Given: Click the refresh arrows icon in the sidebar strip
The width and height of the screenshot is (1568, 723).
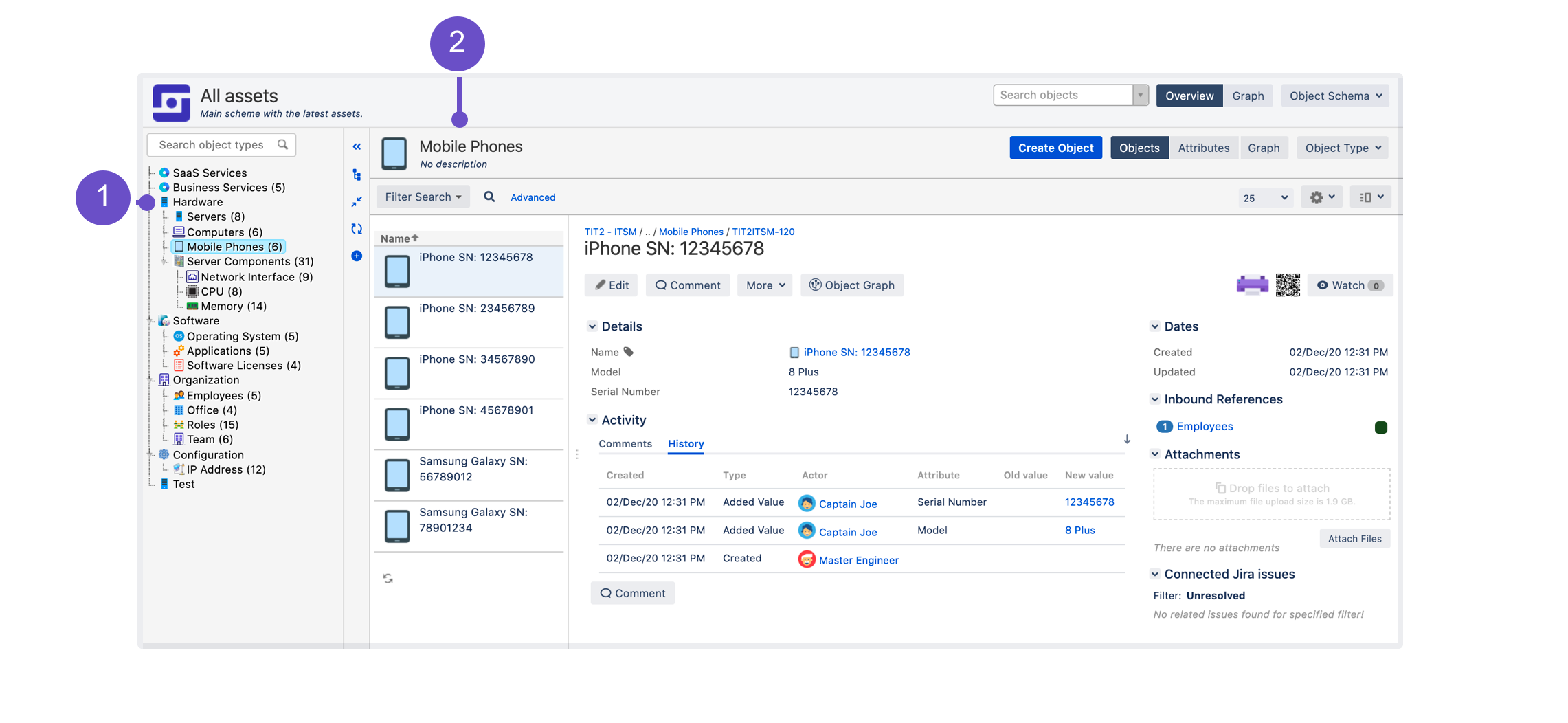Looking at the screenshot, I should pyautogui.click(x=357, y=229).
